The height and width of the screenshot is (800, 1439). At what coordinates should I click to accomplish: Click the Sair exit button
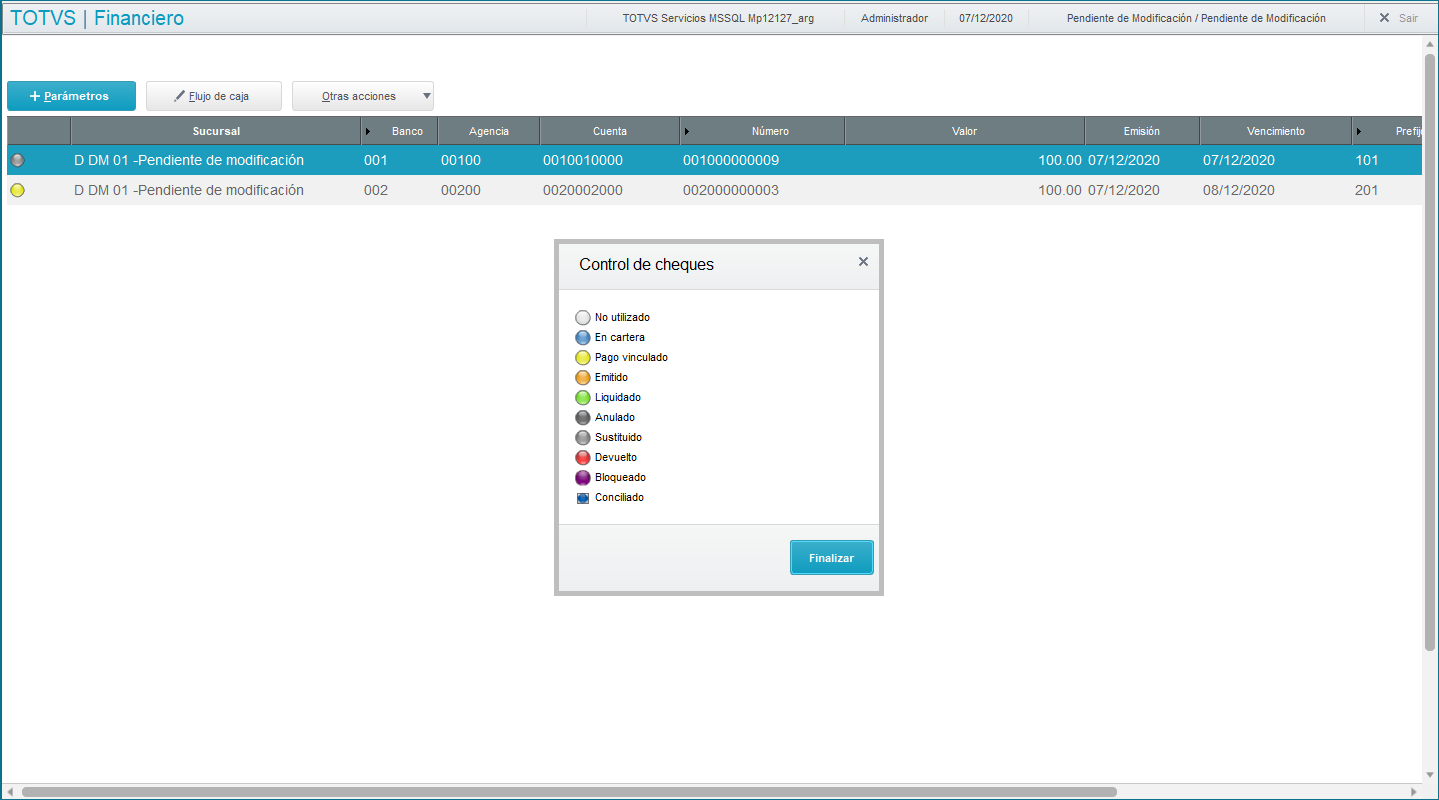click(1399, 18)
